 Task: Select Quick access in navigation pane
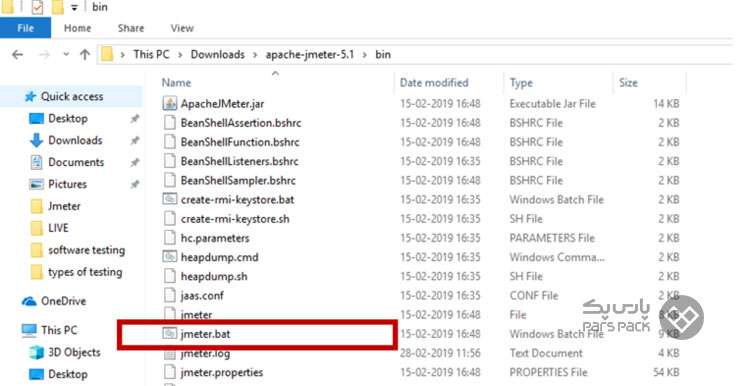point(72,97)
